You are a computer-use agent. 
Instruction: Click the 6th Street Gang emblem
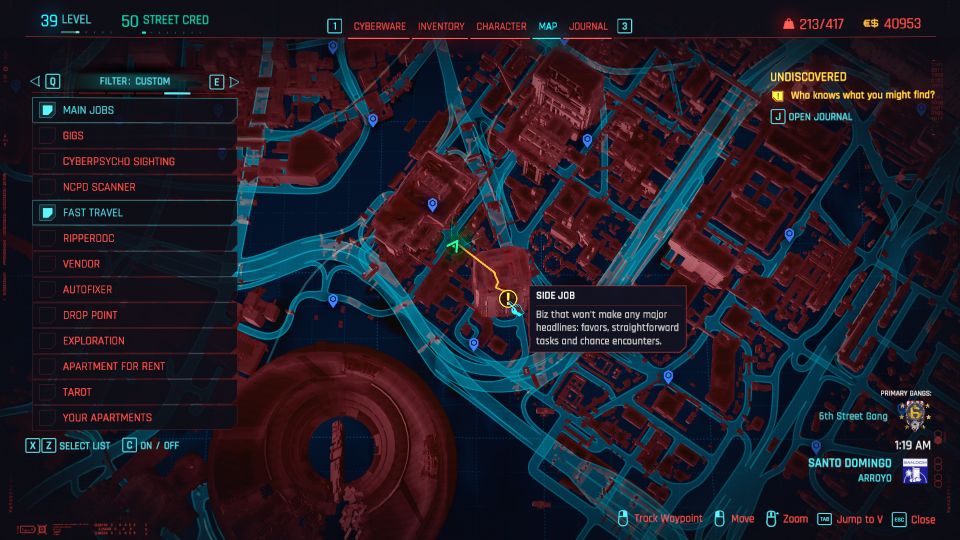[x=914, y=415]
